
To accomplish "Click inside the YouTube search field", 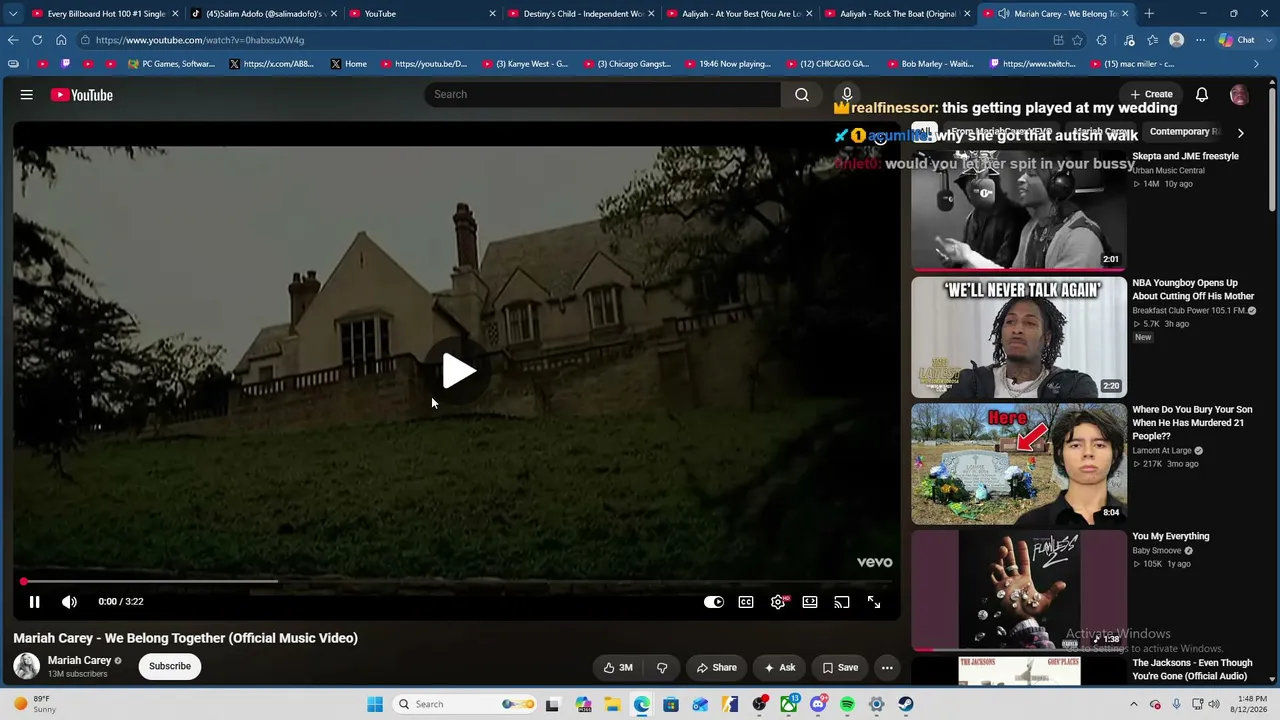I will click(603, 94).
